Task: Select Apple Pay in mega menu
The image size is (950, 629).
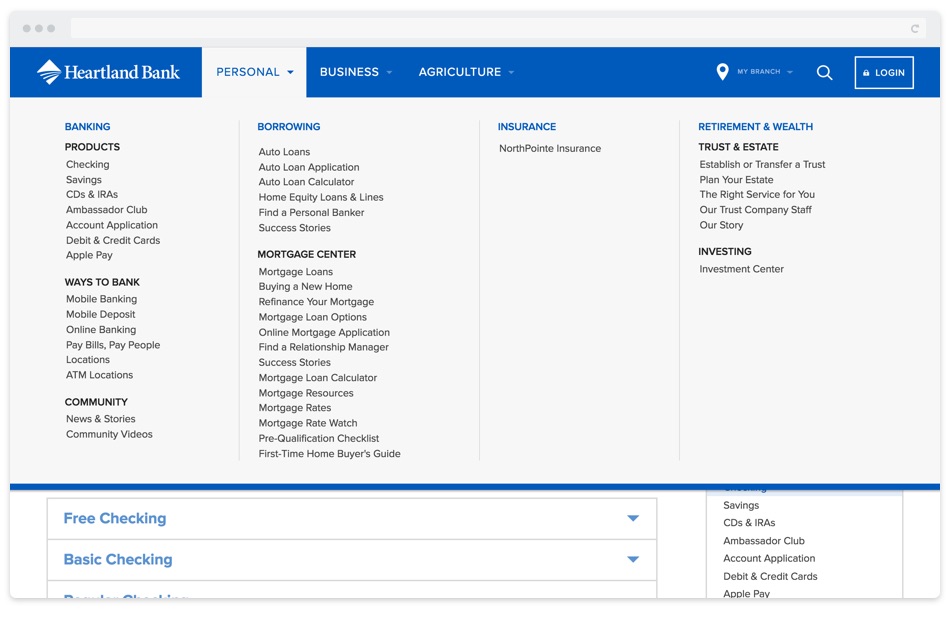Action: tap(89, 255)
